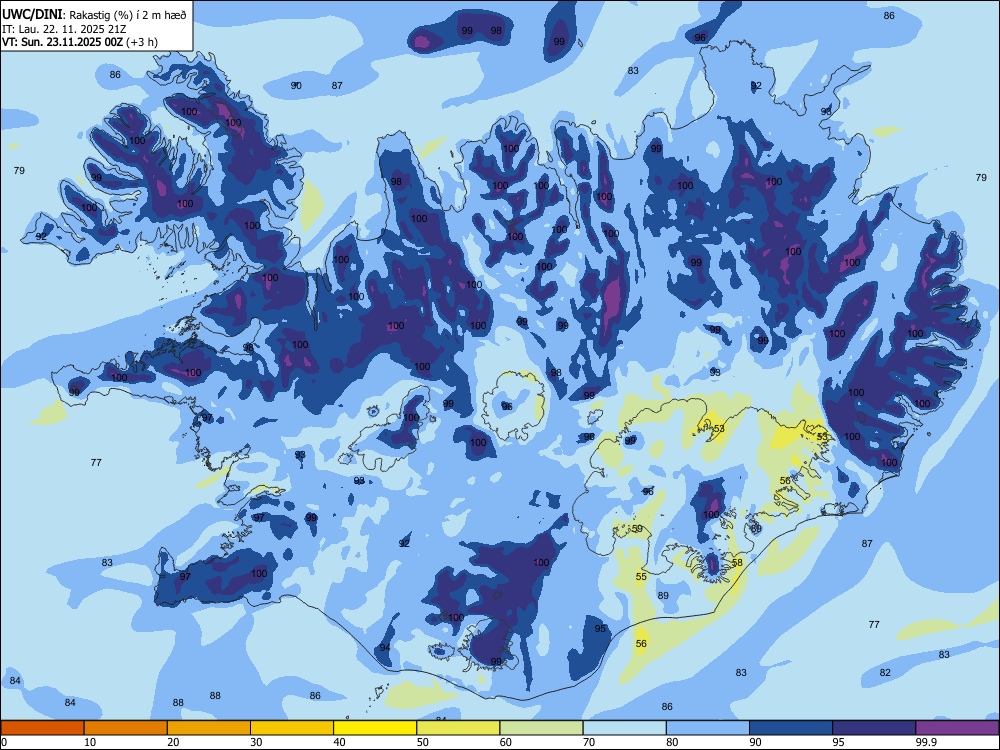The image size is (1000, 750).
Task: Click the title text 'UWC/DINI: Rakastig (%) í 2 m hæð'
Action: coord(94,15)
